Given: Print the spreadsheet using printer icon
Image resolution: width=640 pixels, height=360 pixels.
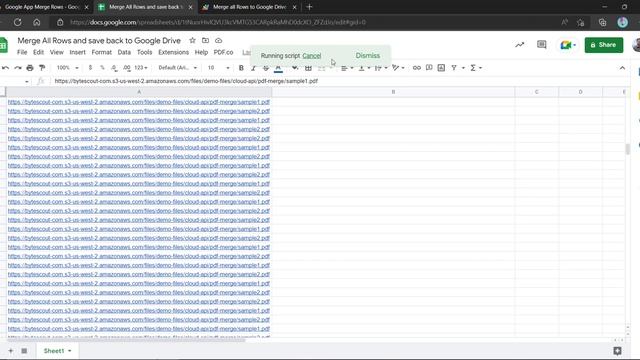Looking at the screenshot, I should [x=30, y=68].
